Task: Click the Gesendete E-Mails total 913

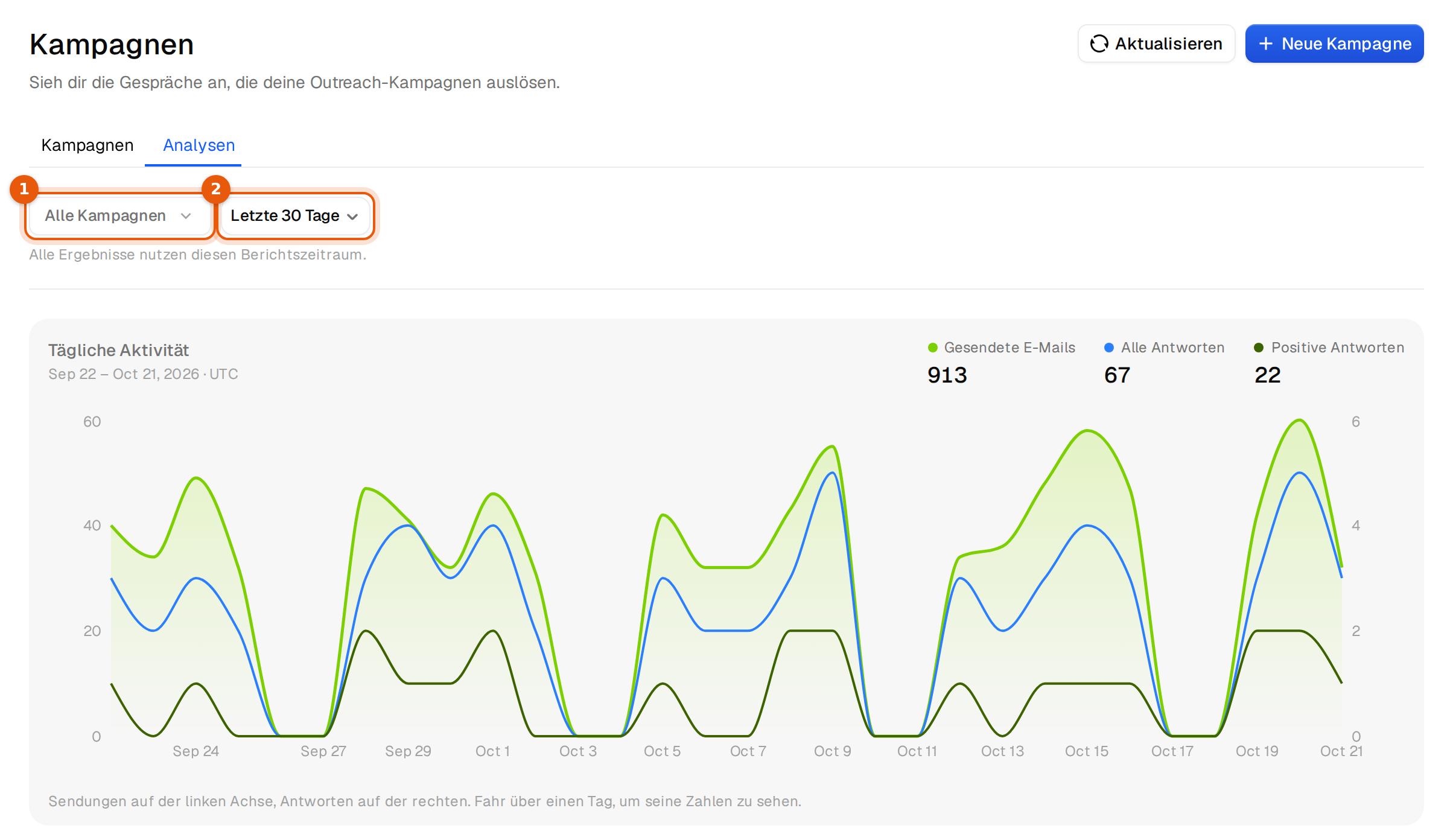Action: point(947,375)
